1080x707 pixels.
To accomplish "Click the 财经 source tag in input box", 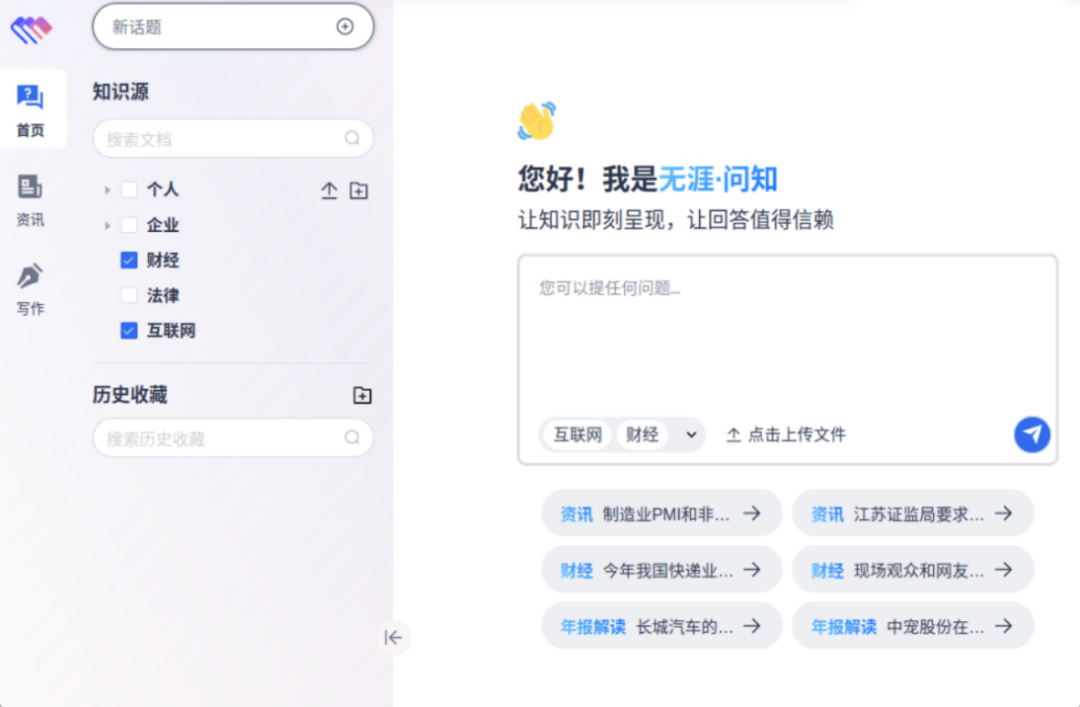I will tap(642, 435).
